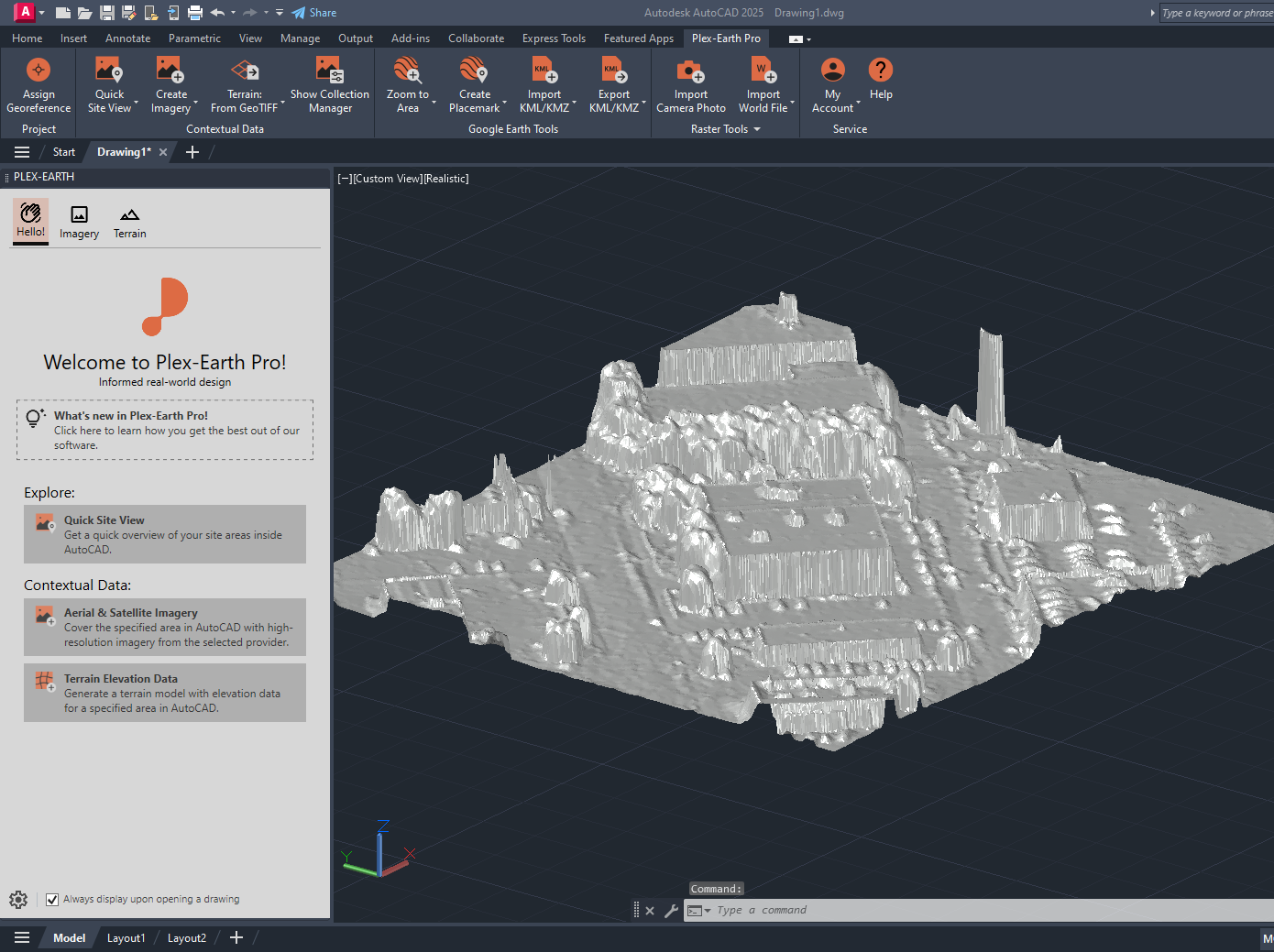
Task: Click Export KML/KMZ icon
Action: coord(614,71)
